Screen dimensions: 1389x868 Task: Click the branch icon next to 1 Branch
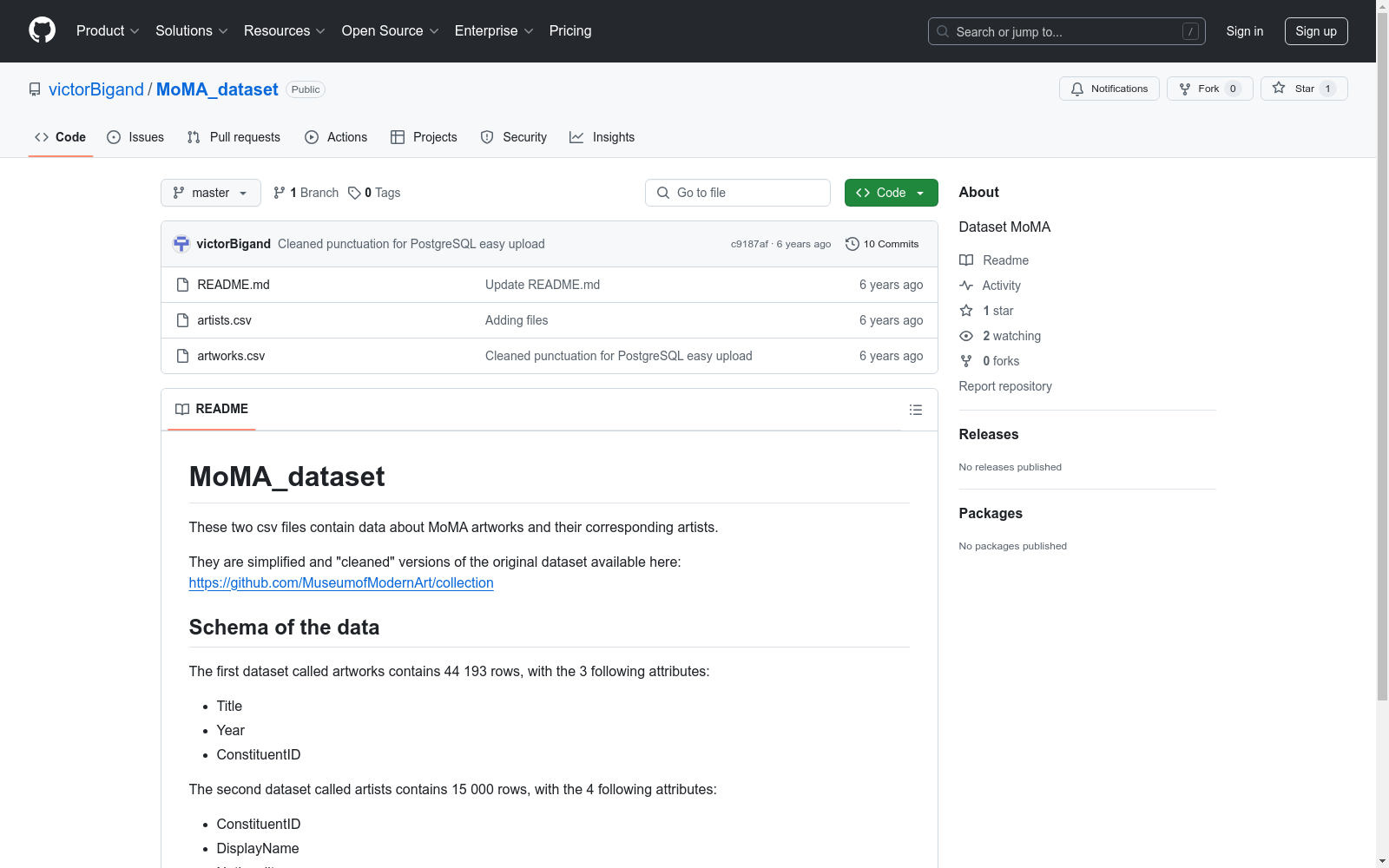click(280, 193)
